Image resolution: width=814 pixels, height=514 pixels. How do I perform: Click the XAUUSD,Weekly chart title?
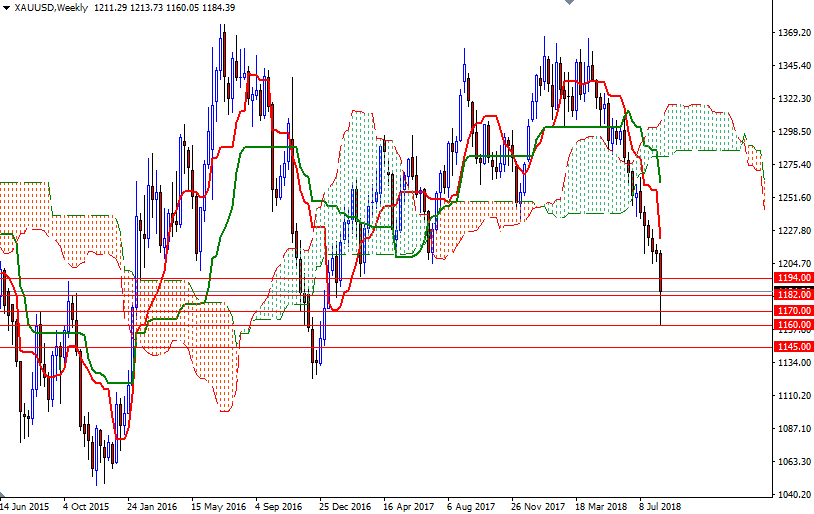[x=50, y=8]
